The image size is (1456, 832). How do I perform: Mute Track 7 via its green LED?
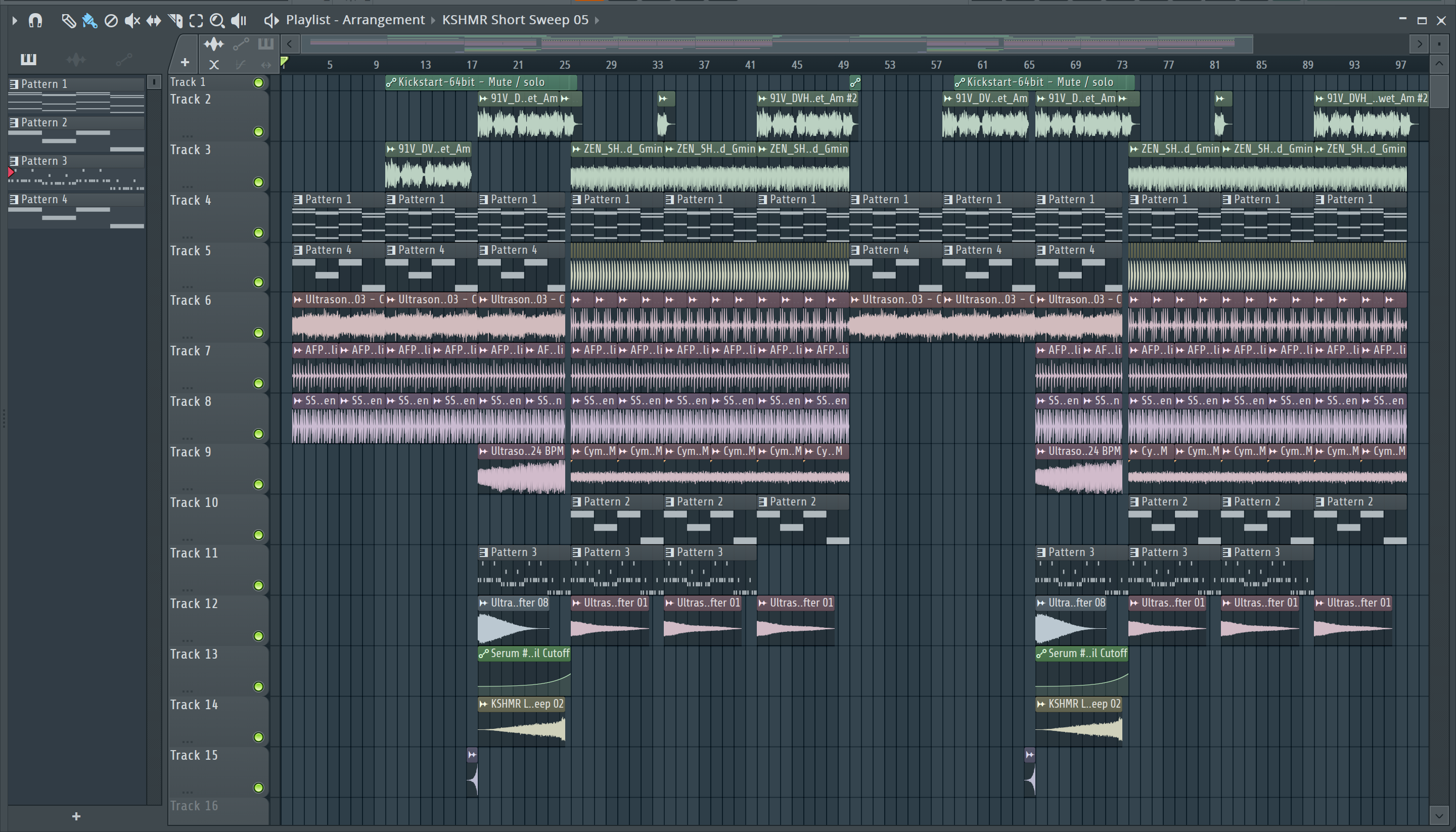(258, 384)
